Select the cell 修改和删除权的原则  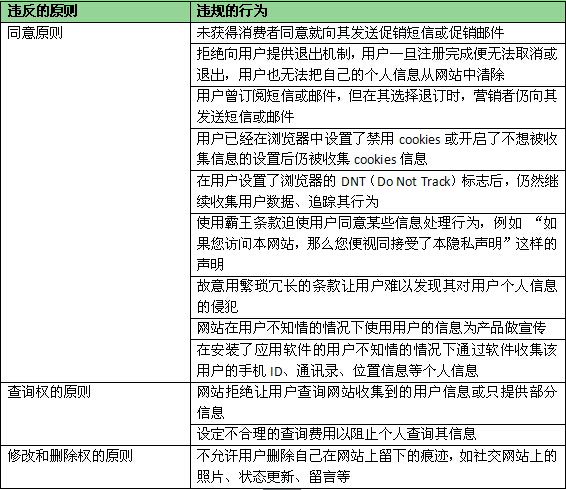pos(95,467)
